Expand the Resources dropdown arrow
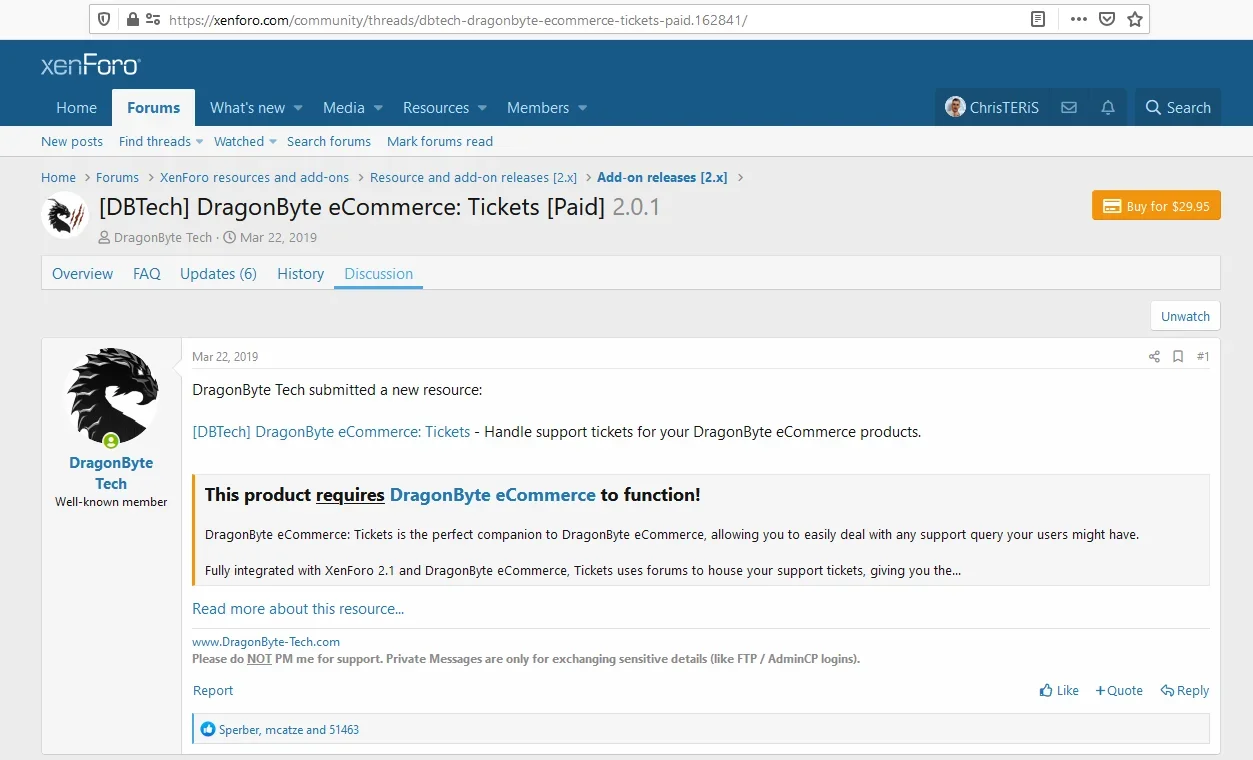Screen dimensions: 1253x760 point(482,108)
